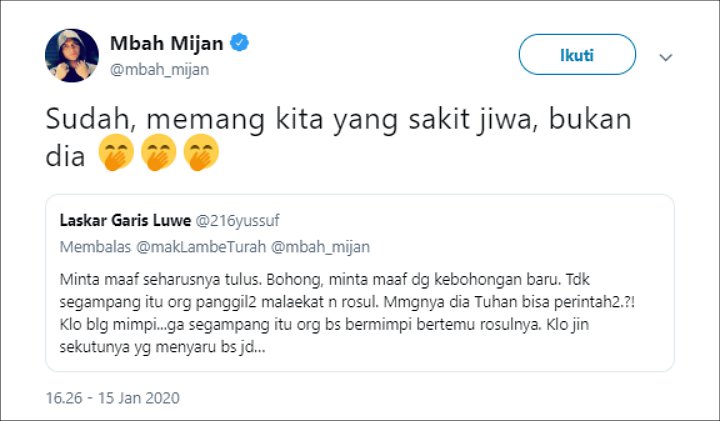Click the first hand-over-mouth emoji
720x421 pixels.
116,155
